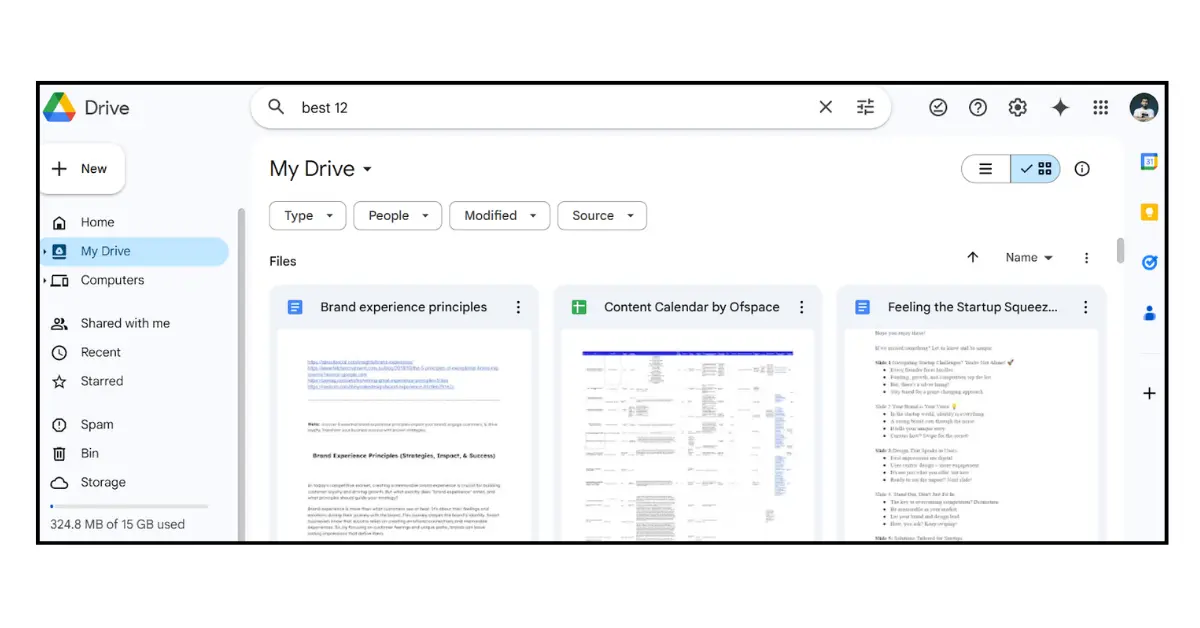Keep grid view layout selected

(x=1035, y=168)
